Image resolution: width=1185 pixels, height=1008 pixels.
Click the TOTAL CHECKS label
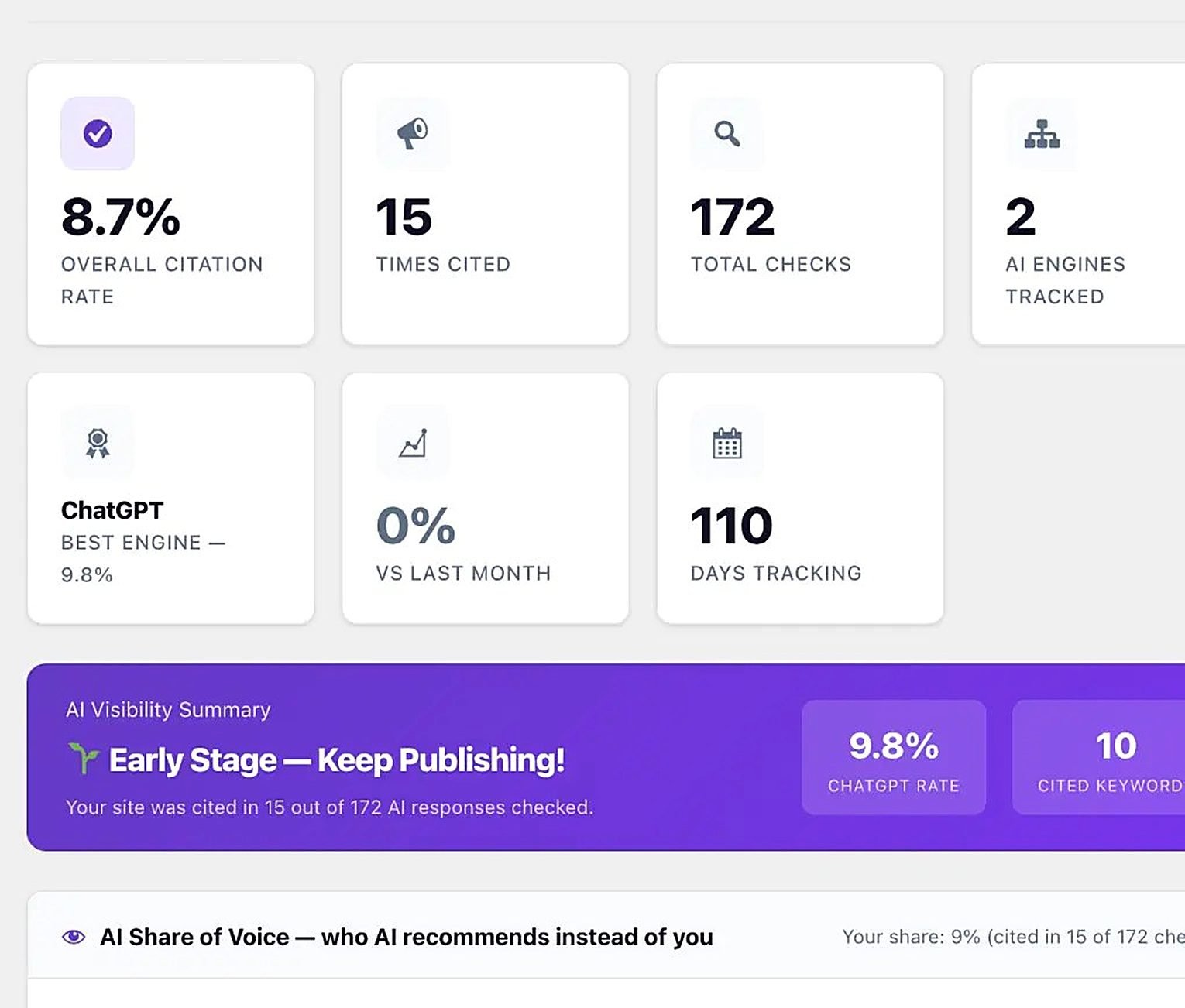(x=771, y=265)
